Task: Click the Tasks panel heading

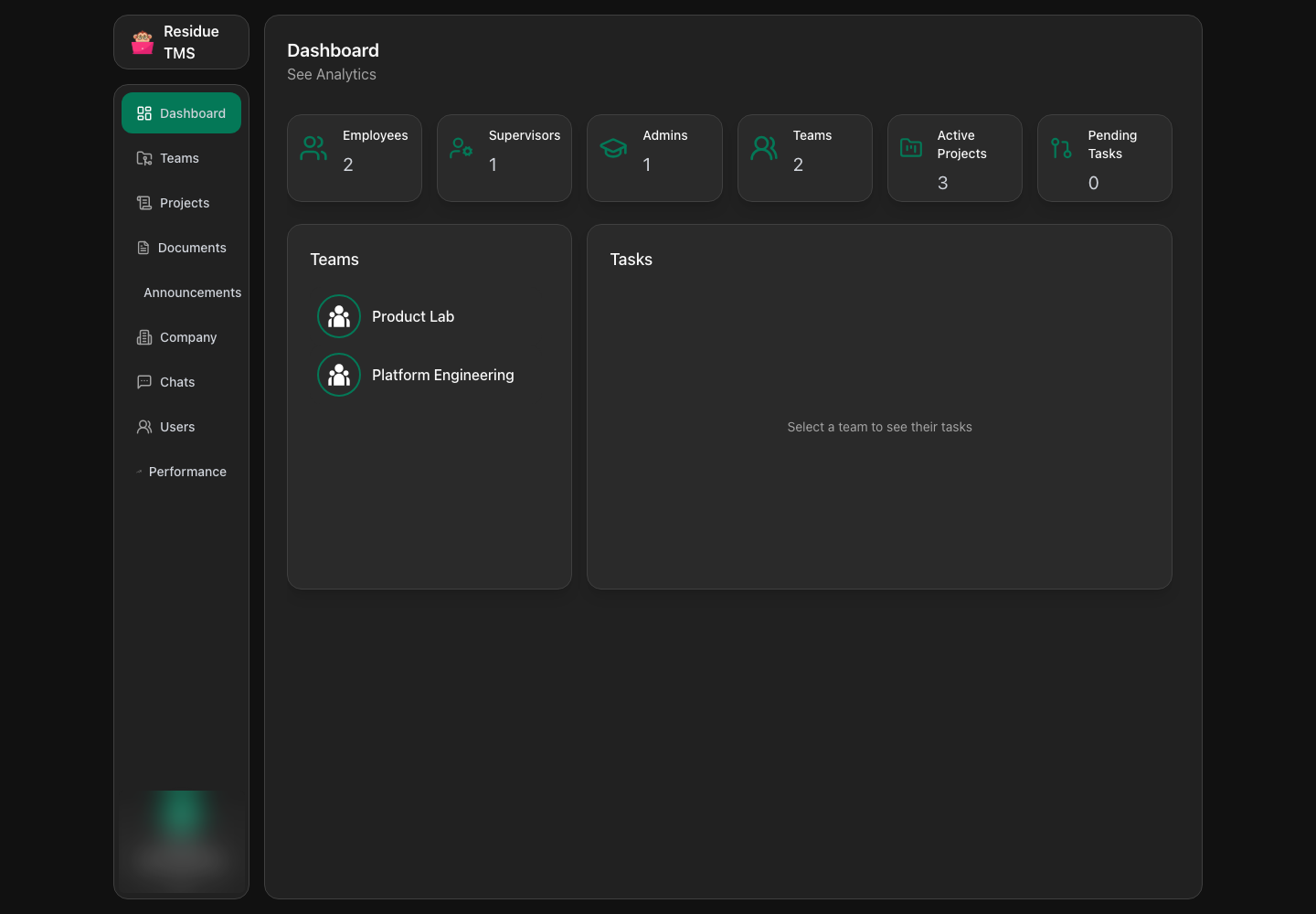Action: 631,260
